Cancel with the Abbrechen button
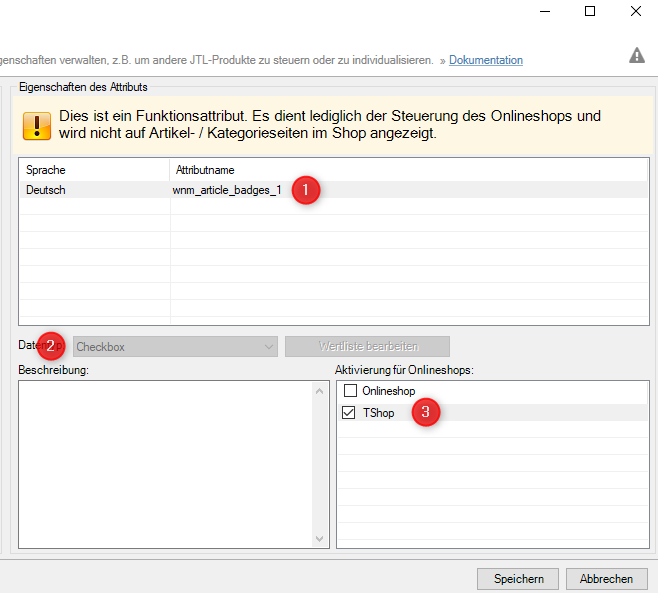 (x=606, y=579)
